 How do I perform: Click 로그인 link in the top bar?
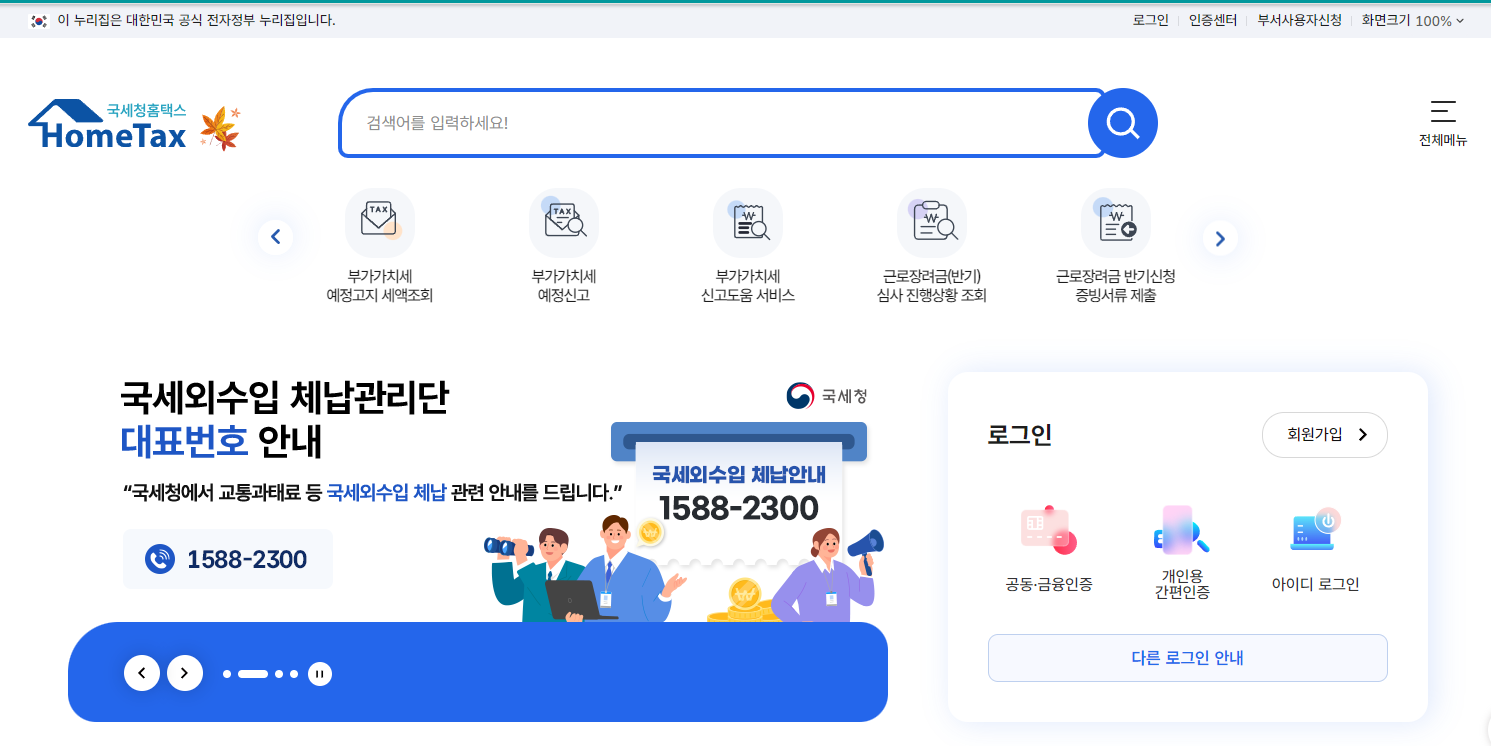(1150, 20)
